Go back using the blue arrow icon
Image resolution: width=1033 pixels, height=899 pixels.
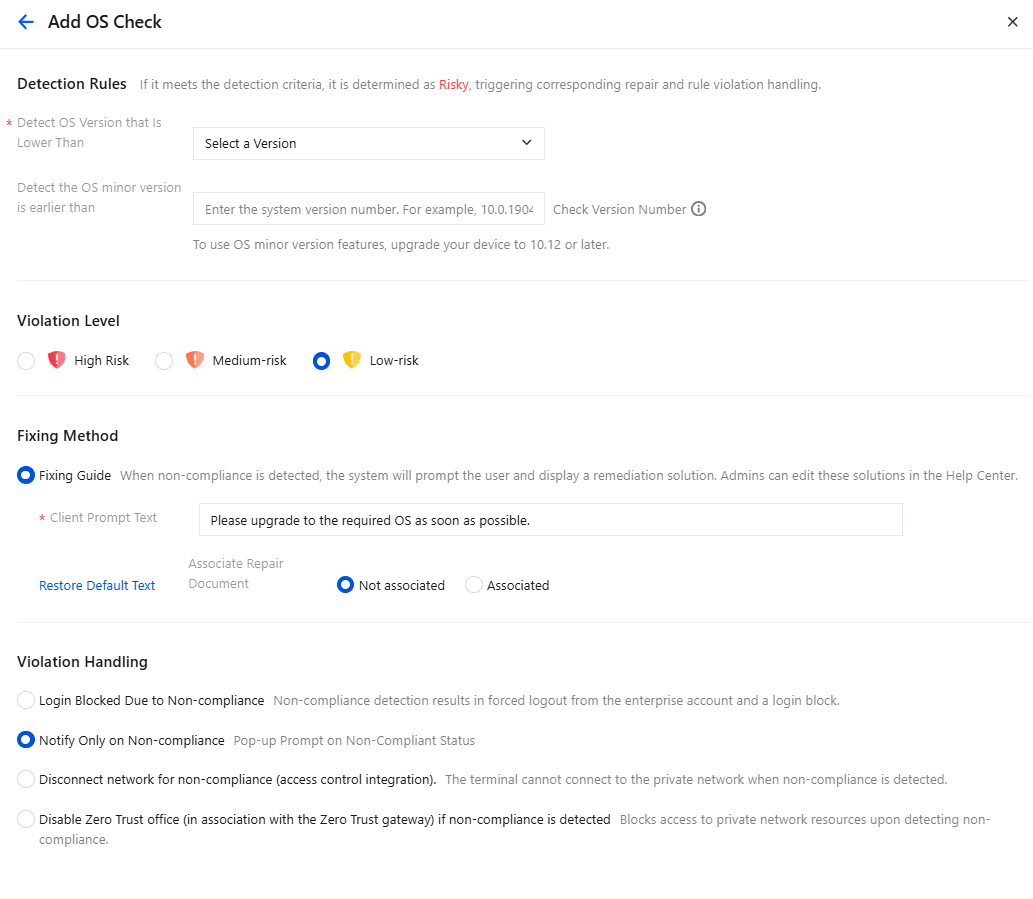click(x=26, y=22)
